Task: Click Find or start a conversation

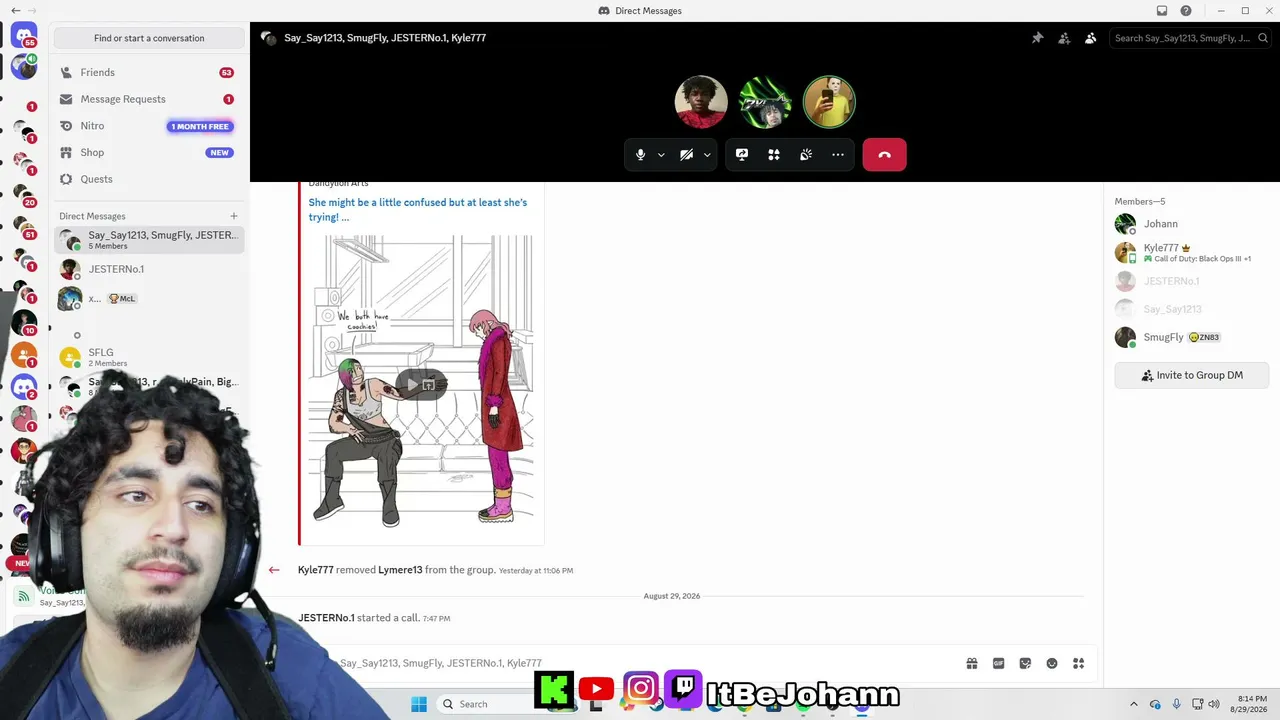Action: pos(149,38)
